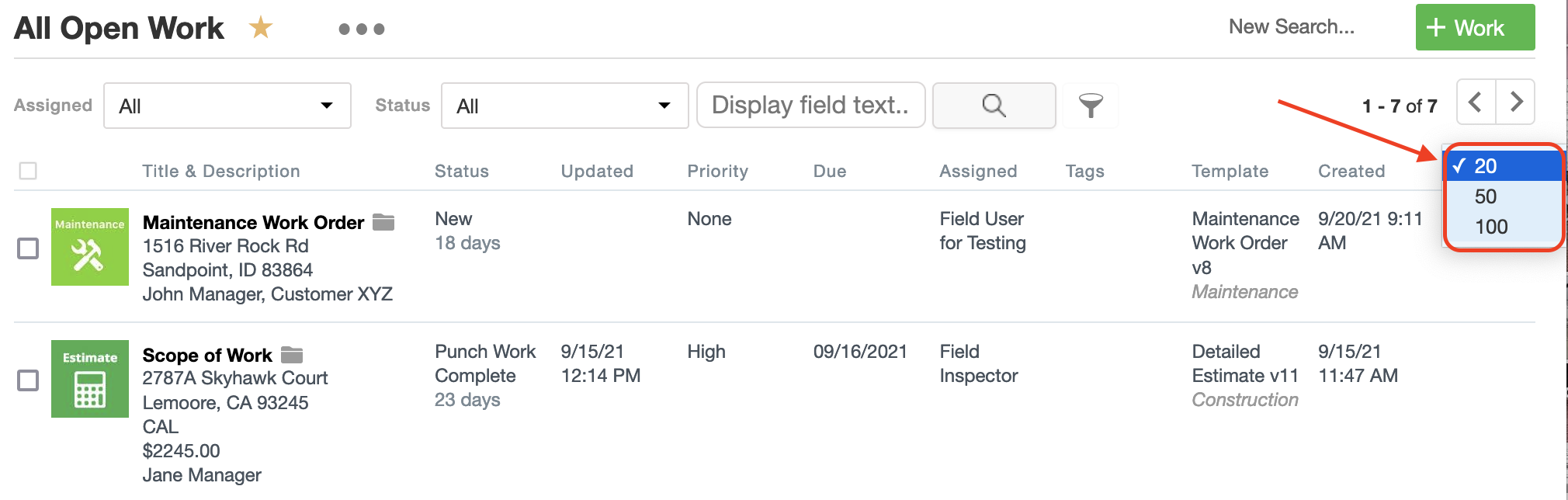The width and height of the screenshot is (1568, 500).
Task: Go to next page with right chevron
Action: tap(1515, 102)
